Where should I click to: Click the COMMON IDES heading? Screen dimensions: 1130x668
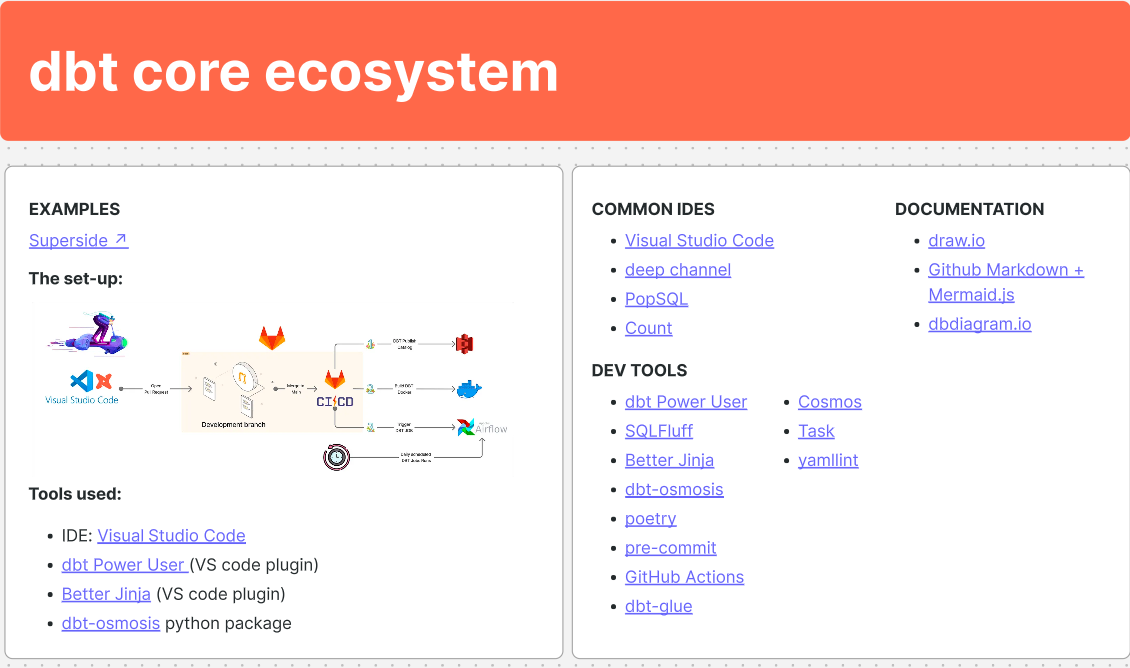point(653,209)
